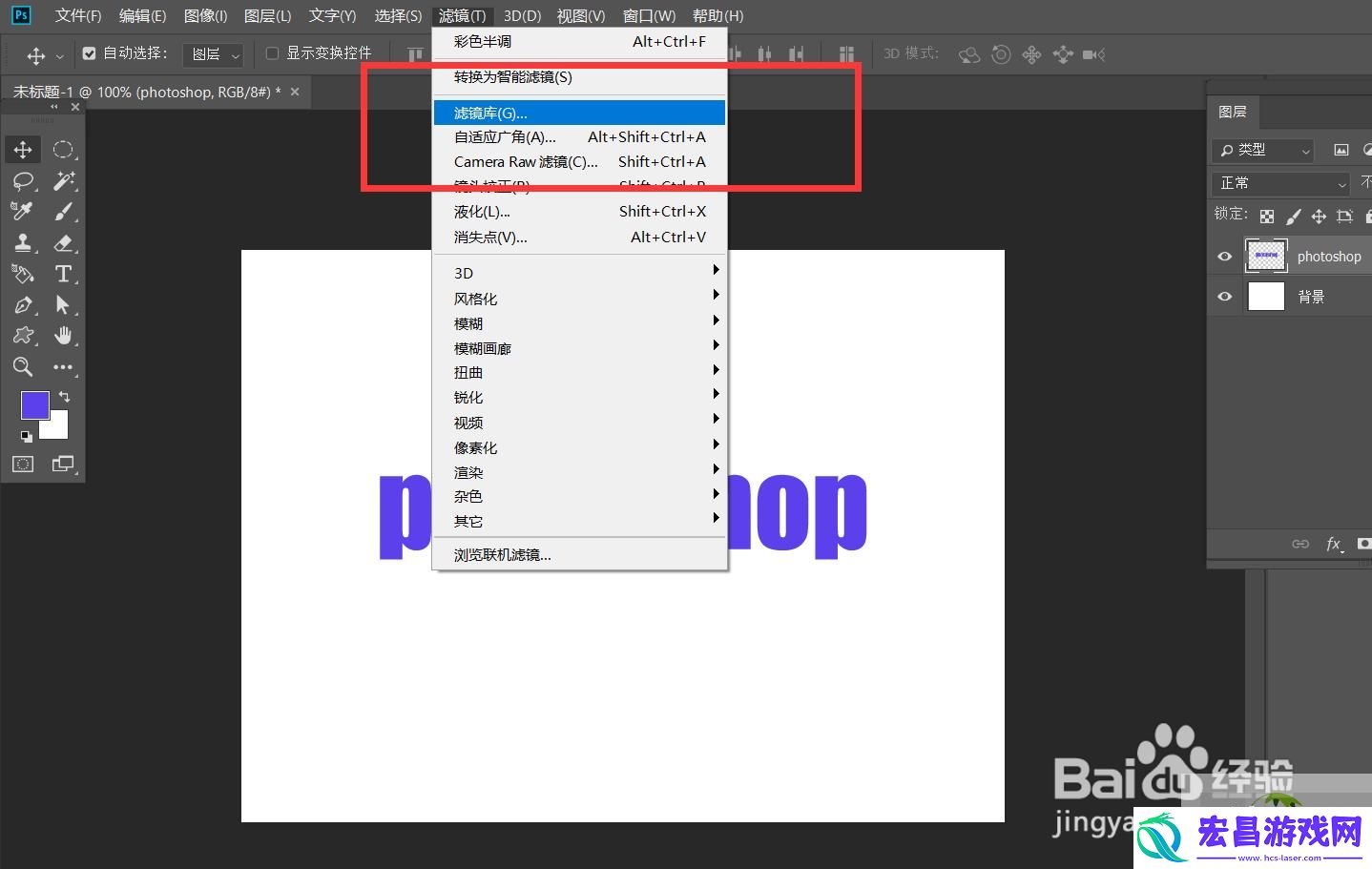Open the background white color swatch
This screenshot has height=869, width=1372.
[57, 427]
